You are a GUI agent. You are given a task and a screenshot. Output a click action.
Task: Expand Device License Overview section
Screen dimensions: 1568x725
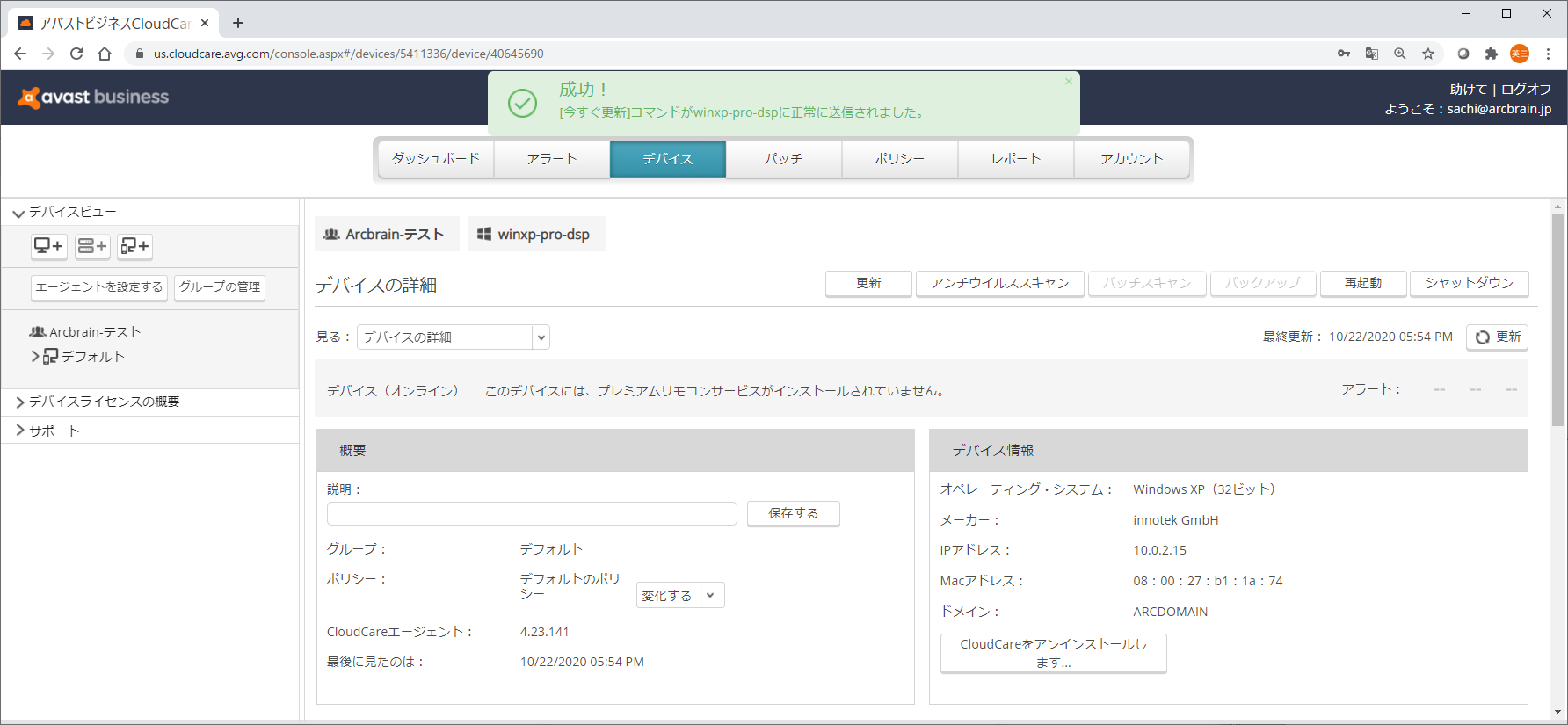pos(20,402)
